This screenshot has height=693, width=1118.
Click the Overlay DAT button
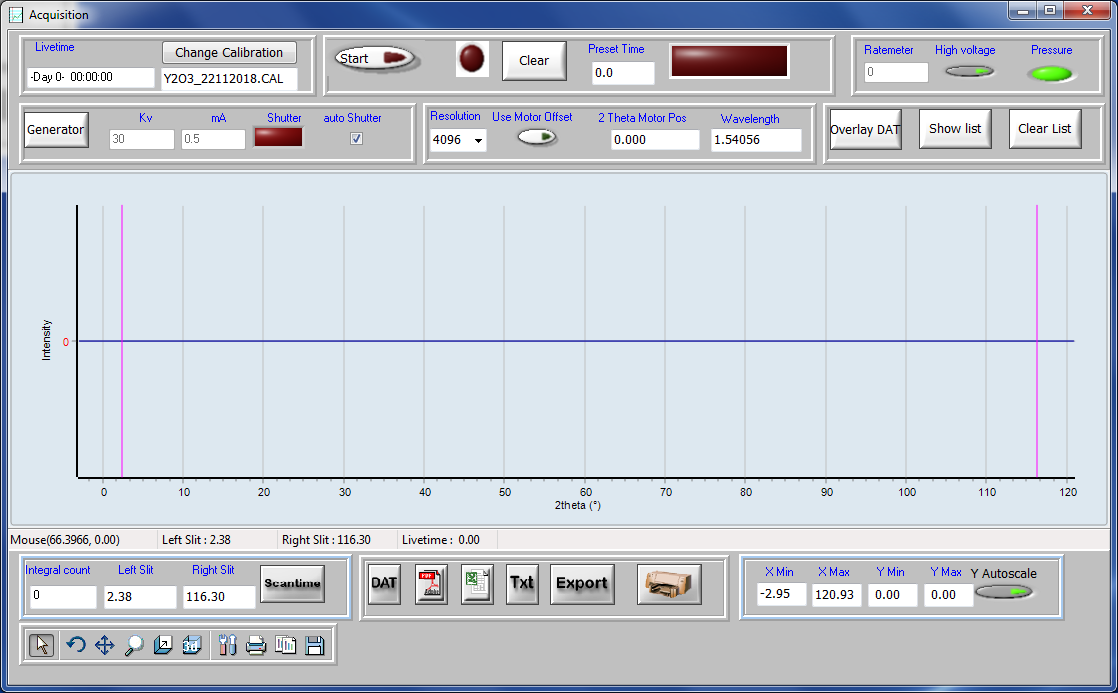[x=865, y=129]
